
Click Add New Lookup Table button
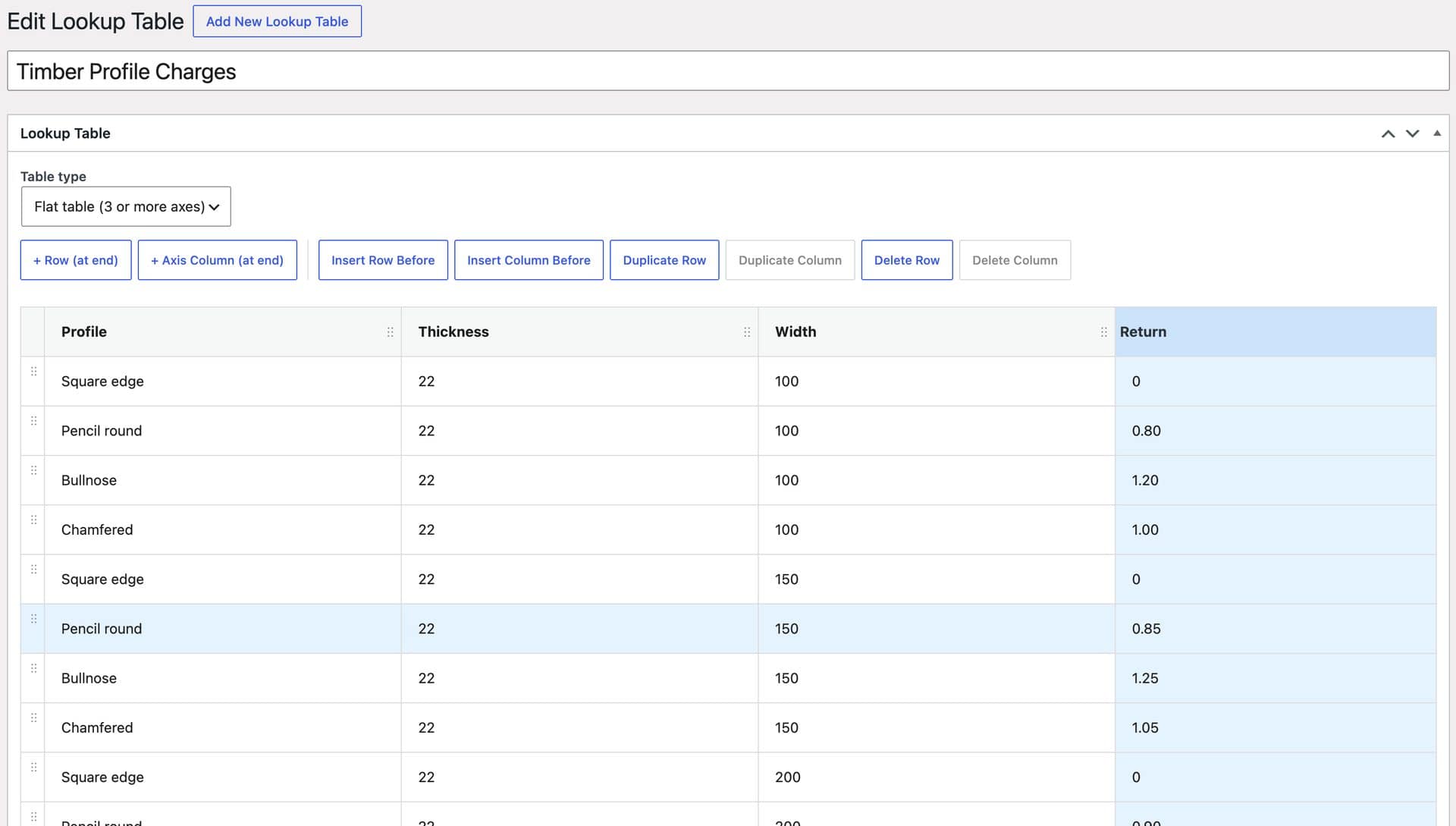click(x=277, y=21)
